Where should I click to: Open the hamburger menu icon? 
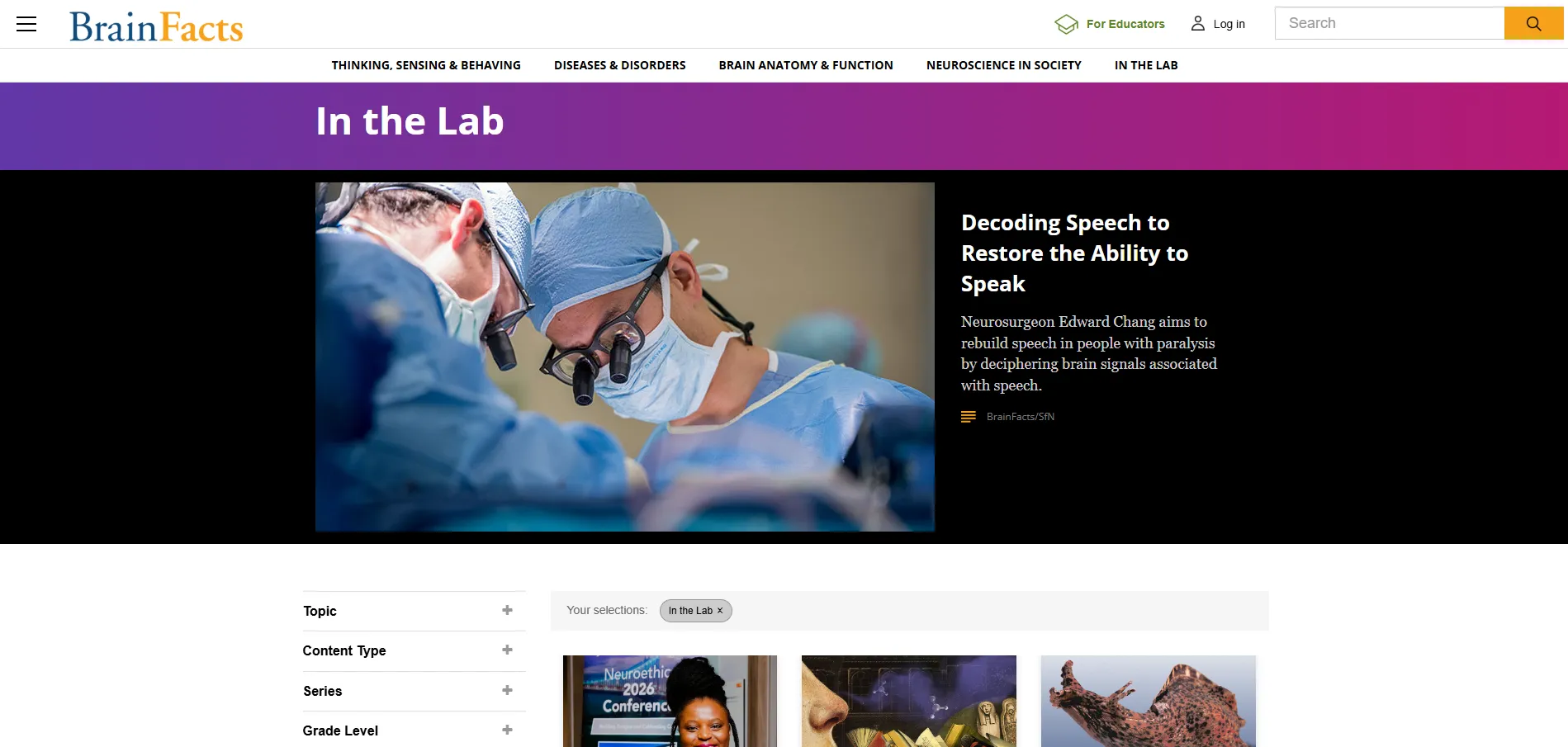pyautogui.click(x=26, y=24)
